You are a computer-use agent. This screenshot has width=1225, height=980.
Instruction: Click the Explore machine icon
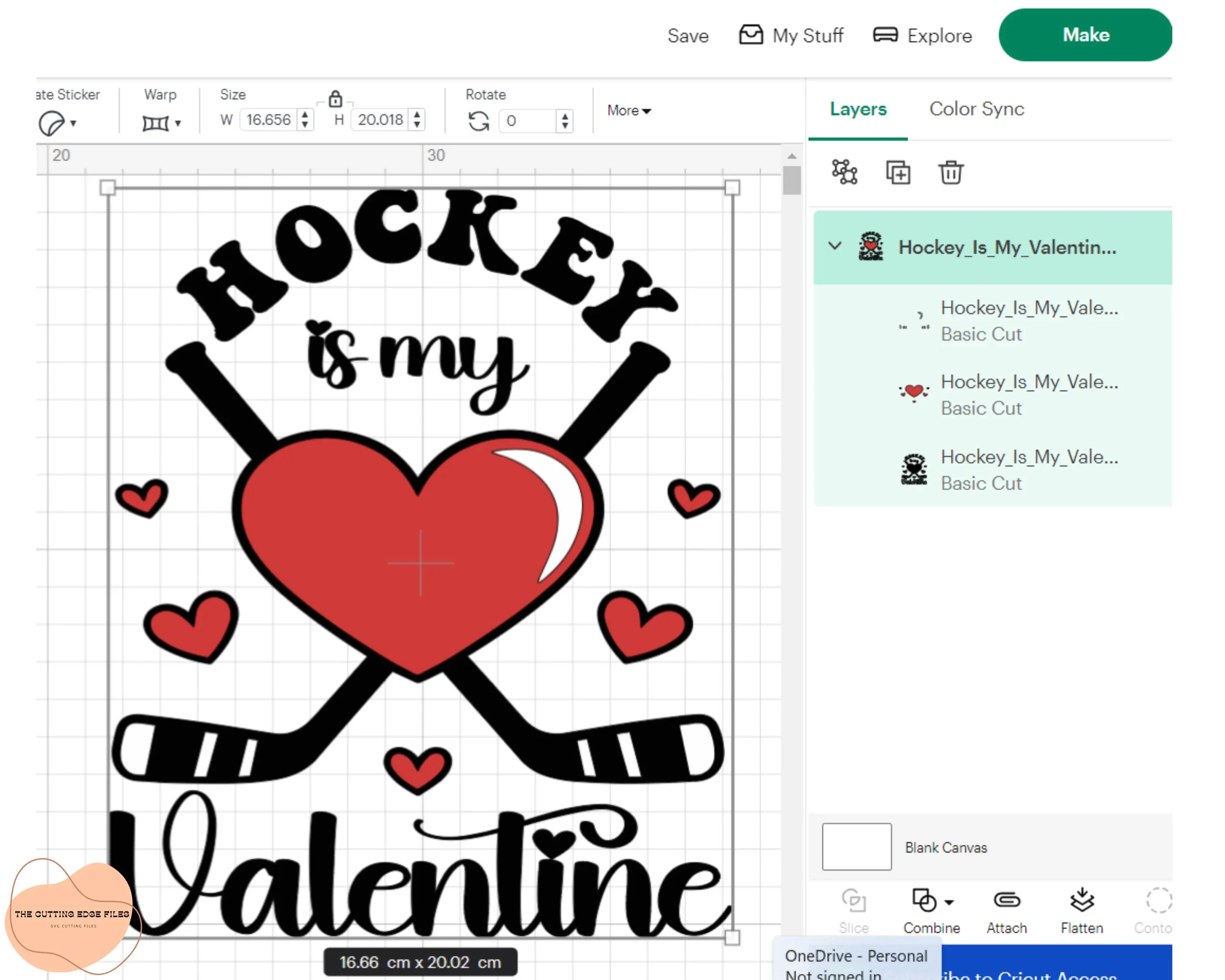(885, 35)
